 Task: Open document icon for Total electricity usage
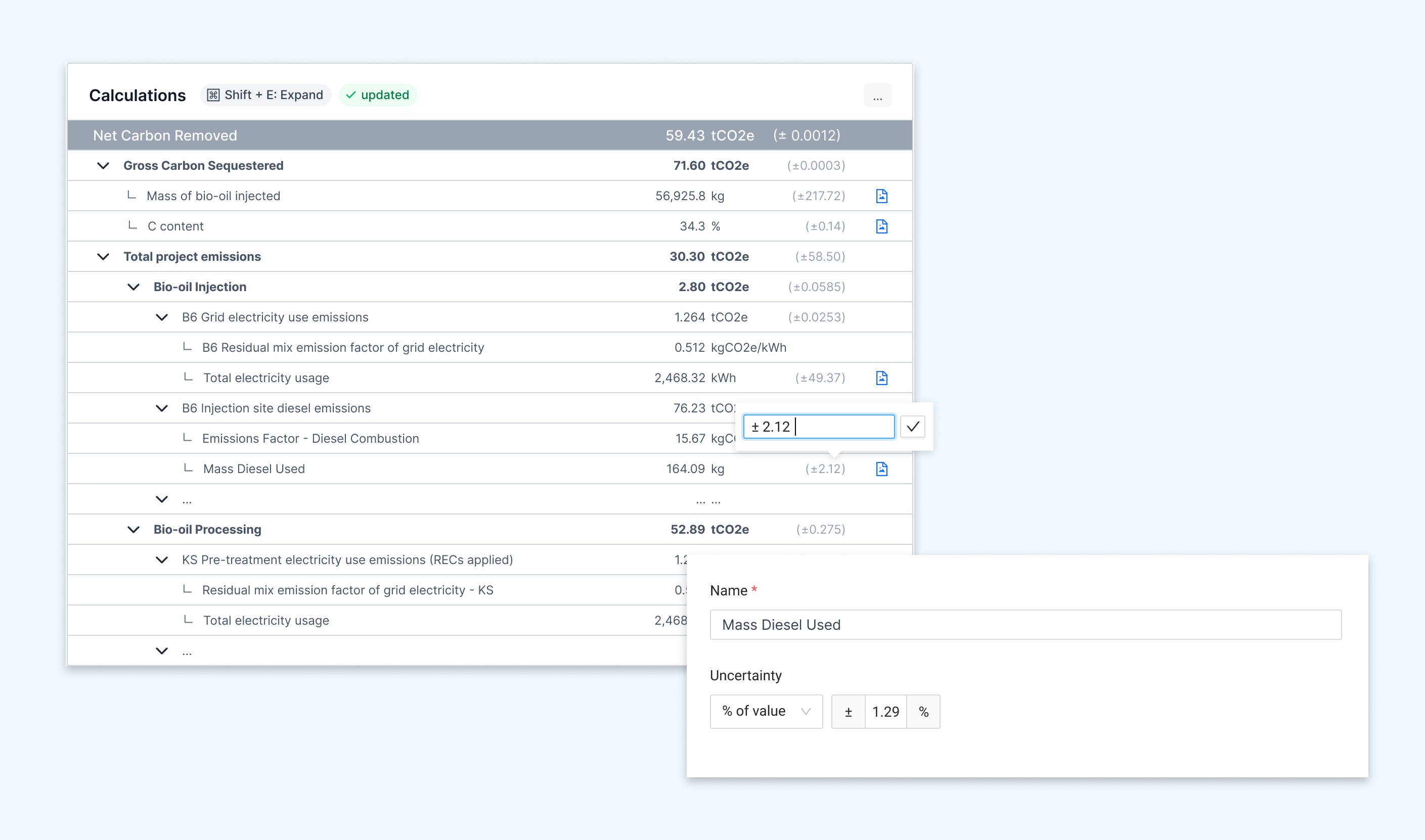click(x=881, y=378)
